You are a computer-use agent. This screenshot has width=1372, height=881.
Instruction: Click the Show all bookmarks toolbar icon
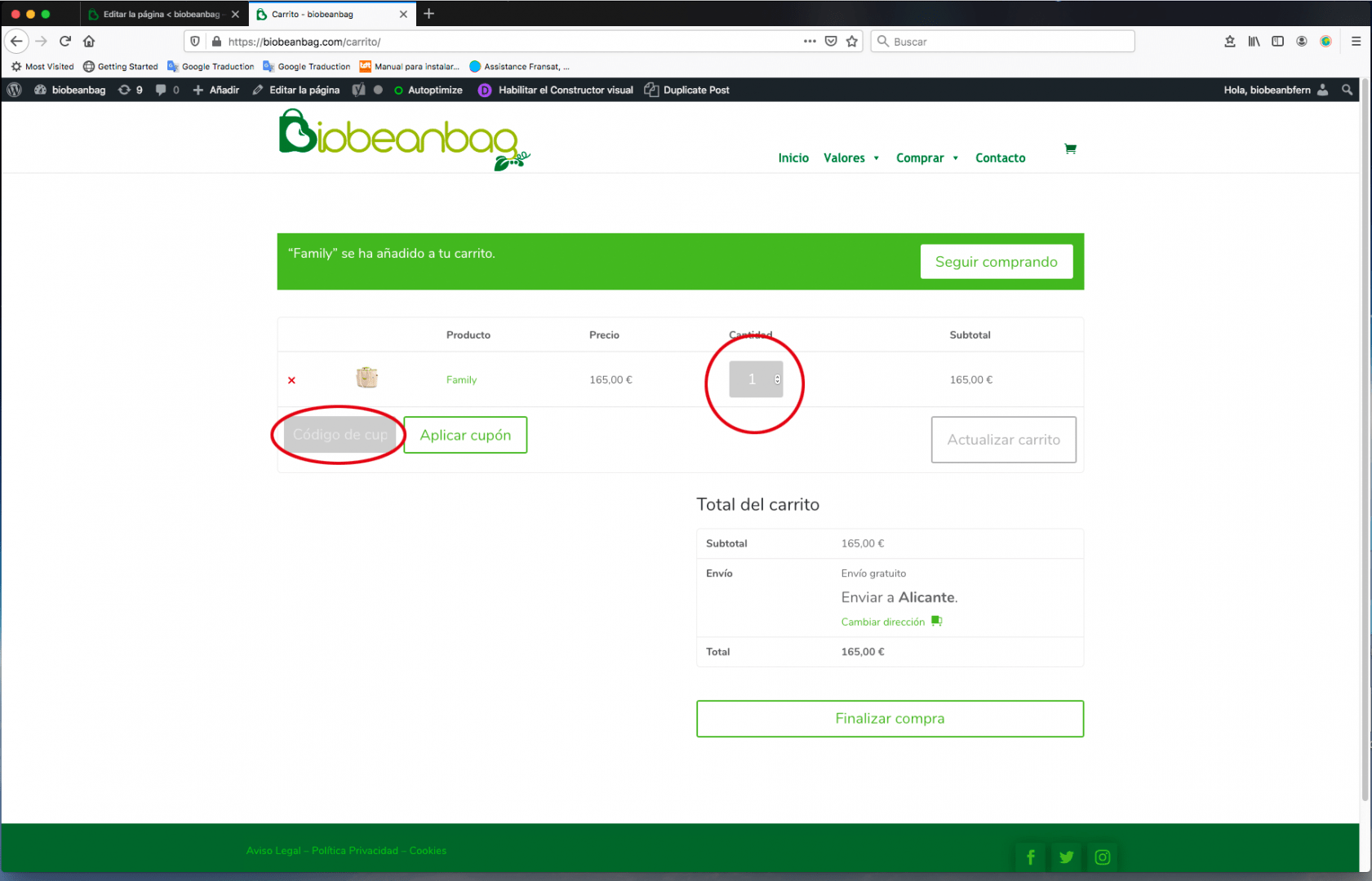[1230, 41]
